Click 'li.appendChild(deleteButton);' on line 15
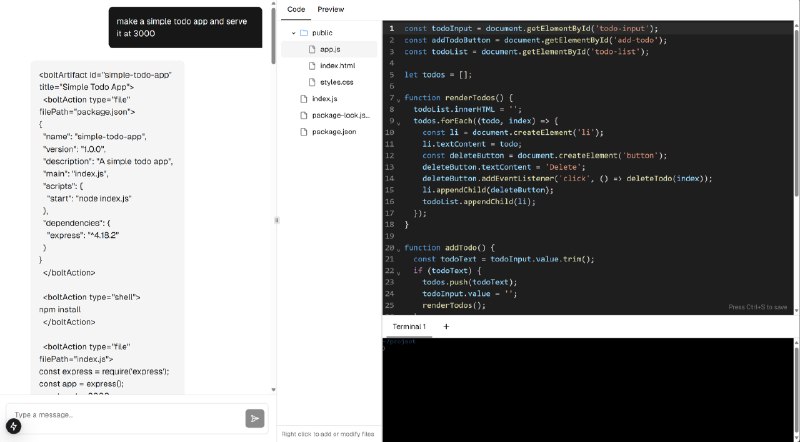 click(488, 190)
